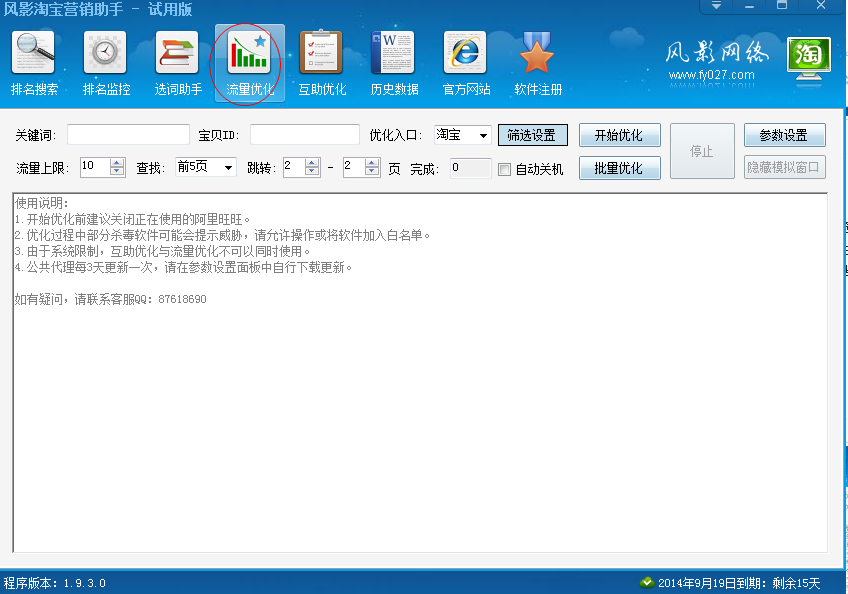Click inside the 使用说明 text area
The image size is (848, 594).
coord(420,373)
